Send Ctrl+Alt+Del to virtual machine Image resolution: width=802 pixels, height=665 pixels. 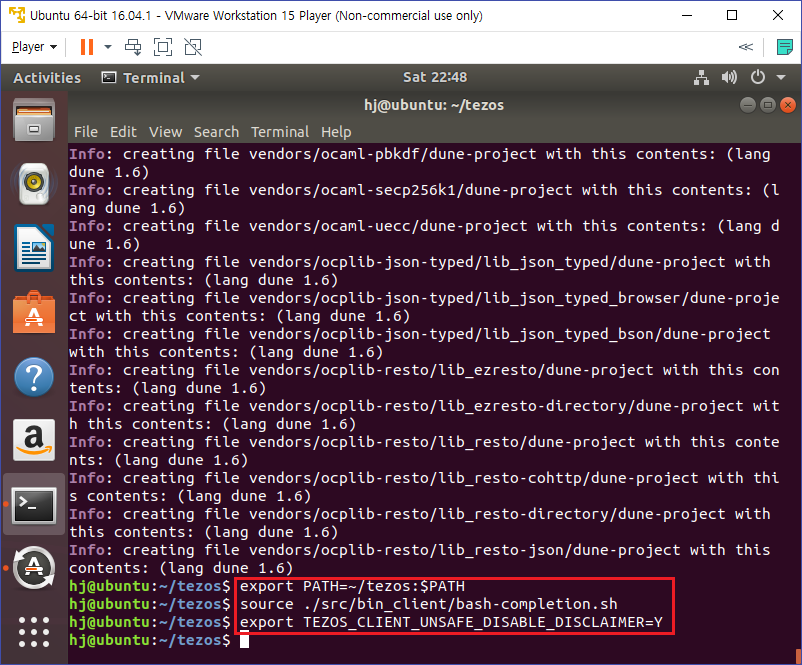133,47
